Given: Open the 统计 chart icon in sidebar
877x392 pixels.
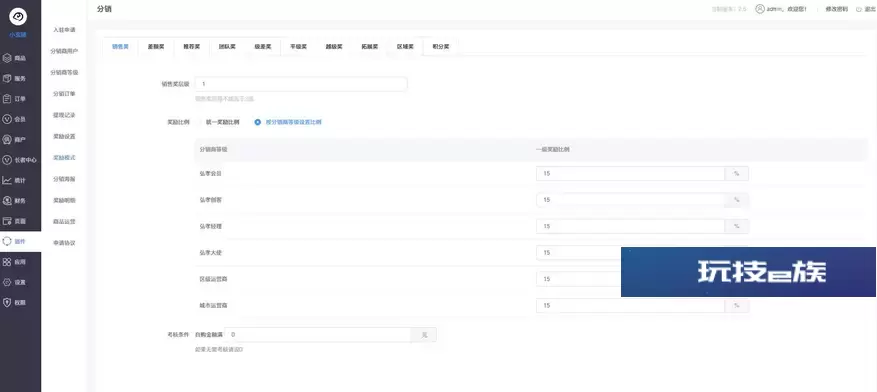Looking at the screenshot, I should click(x=7, y=180).
